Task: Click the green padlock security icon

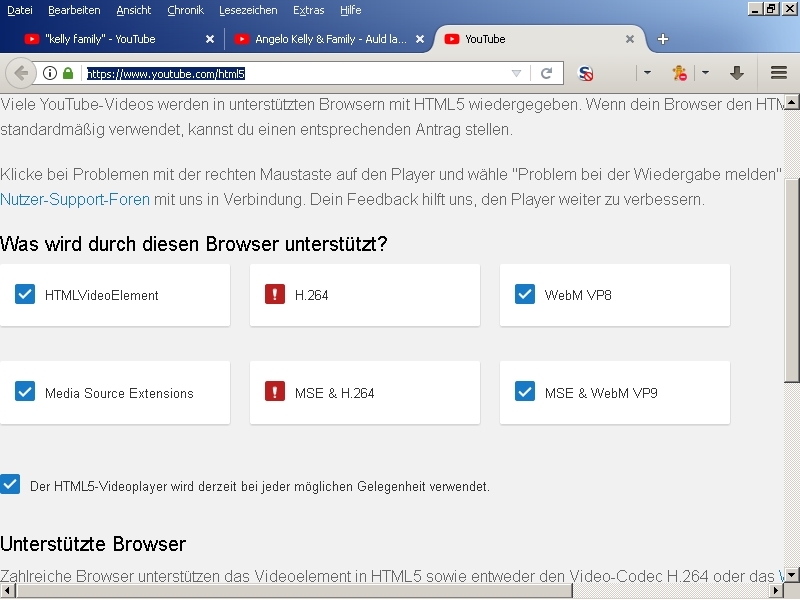Action: pyautogui.click(x=68, y=73)
